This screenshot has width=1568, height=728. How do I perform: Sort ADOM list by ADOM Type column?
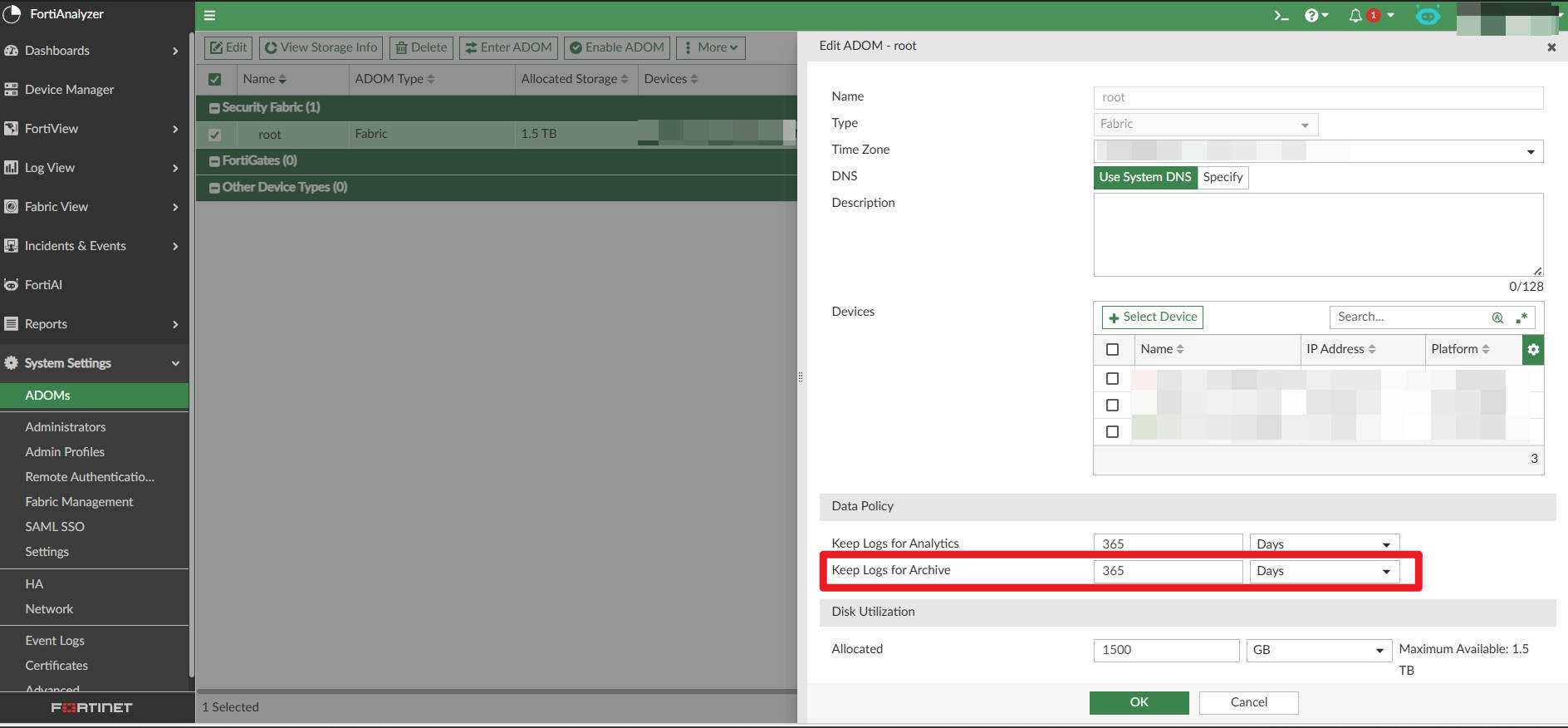coord(394,79)
